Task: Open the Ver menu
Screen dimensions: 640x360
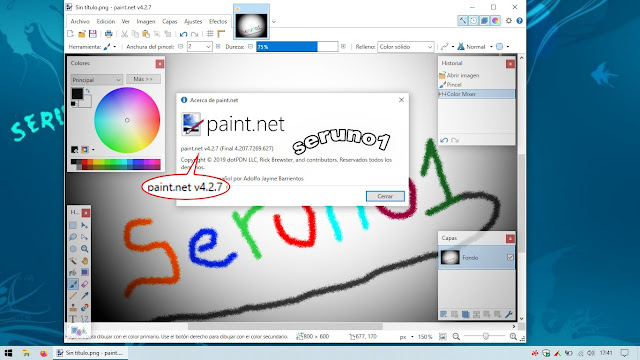Action: [x=126, y=21]
